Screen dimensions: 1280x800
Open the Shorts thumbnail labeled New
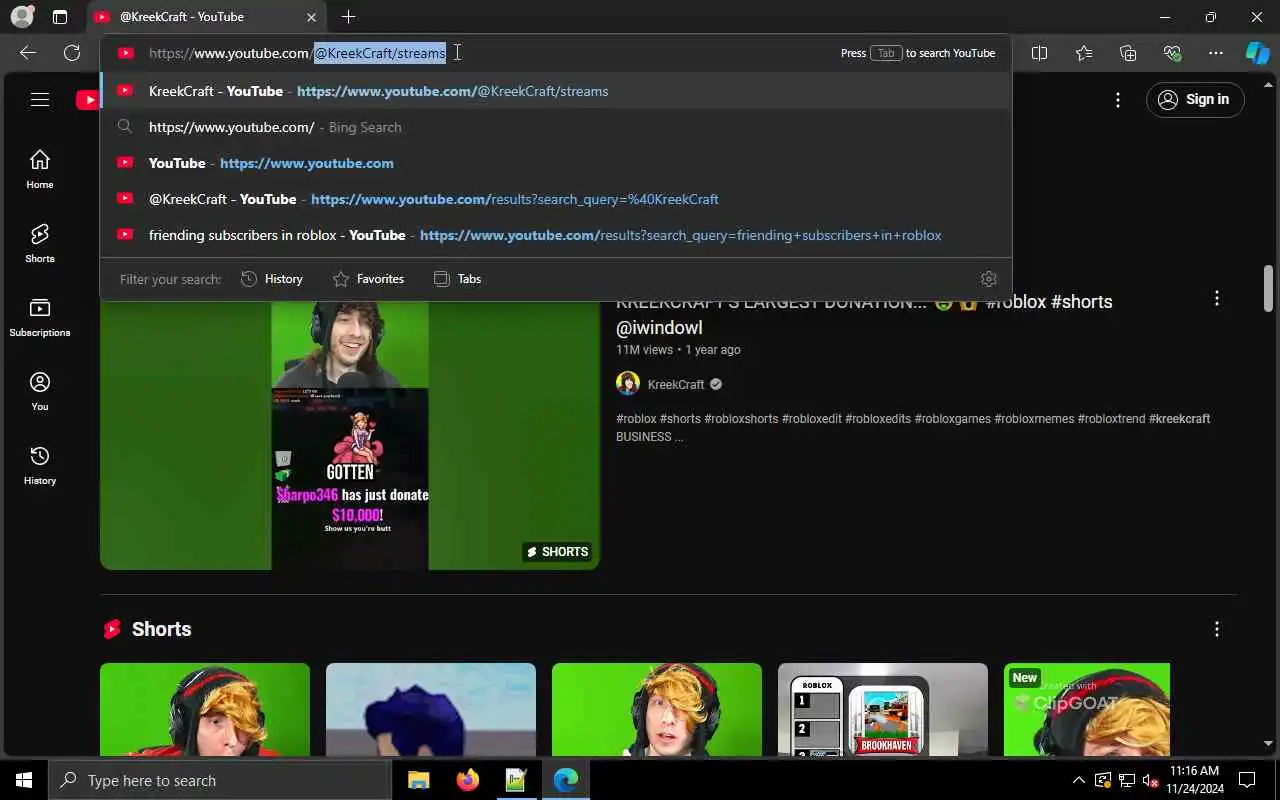[x=1087, y=709]
